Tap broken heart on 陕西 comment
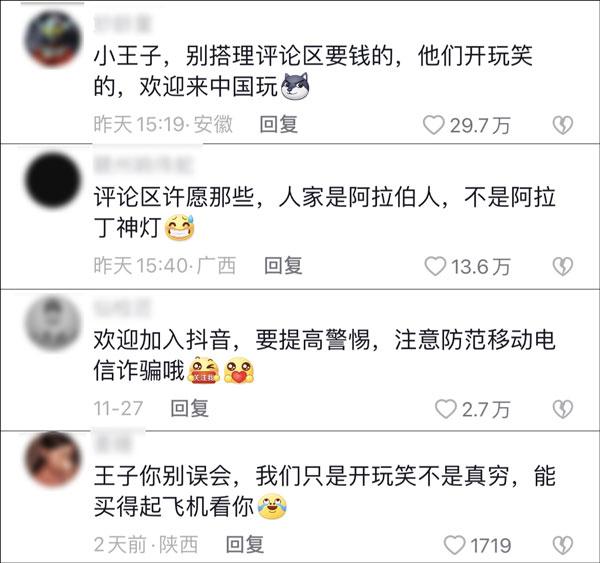This screenshot has height=563, width=600. coord(563,545)
